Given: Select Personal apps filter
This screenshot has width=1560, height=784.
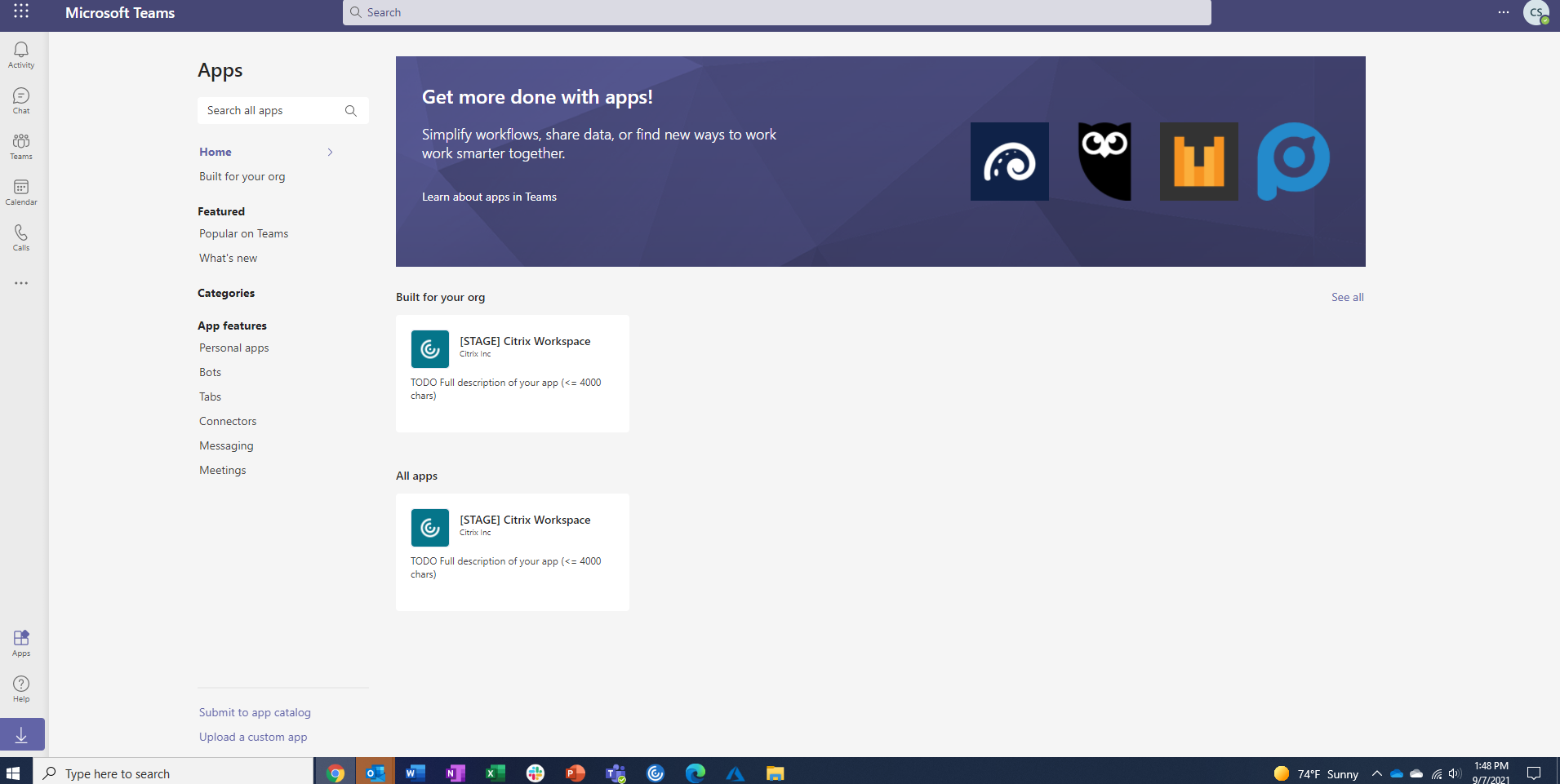Looking at the screenshot, I should coord(234,348).
